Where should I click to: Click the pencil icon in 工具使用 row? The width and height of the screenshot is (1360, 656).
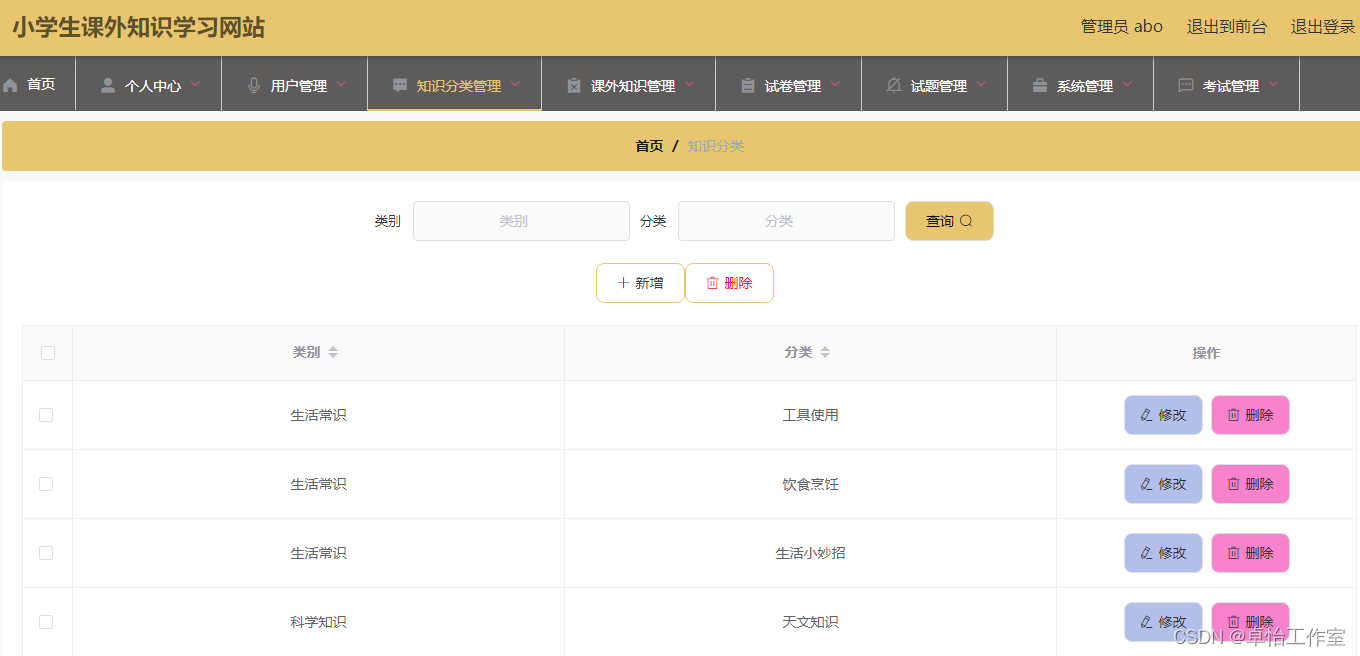pyautogui.click(x=1146, y=415)
